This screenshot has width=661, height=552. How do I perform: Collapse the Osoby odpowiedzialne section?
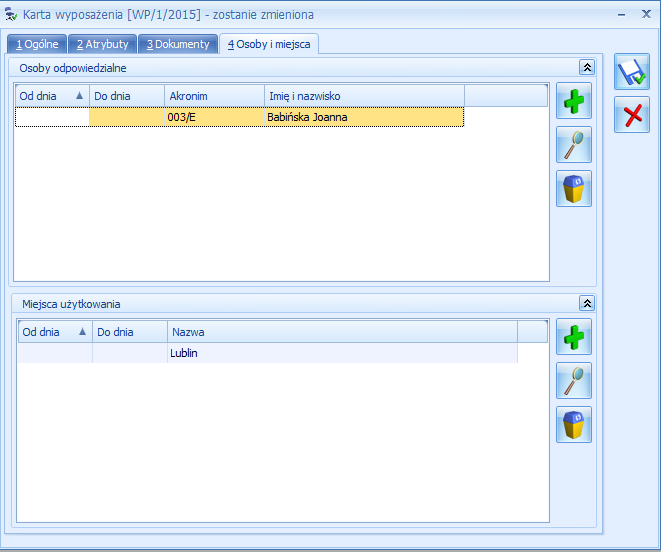587,67
